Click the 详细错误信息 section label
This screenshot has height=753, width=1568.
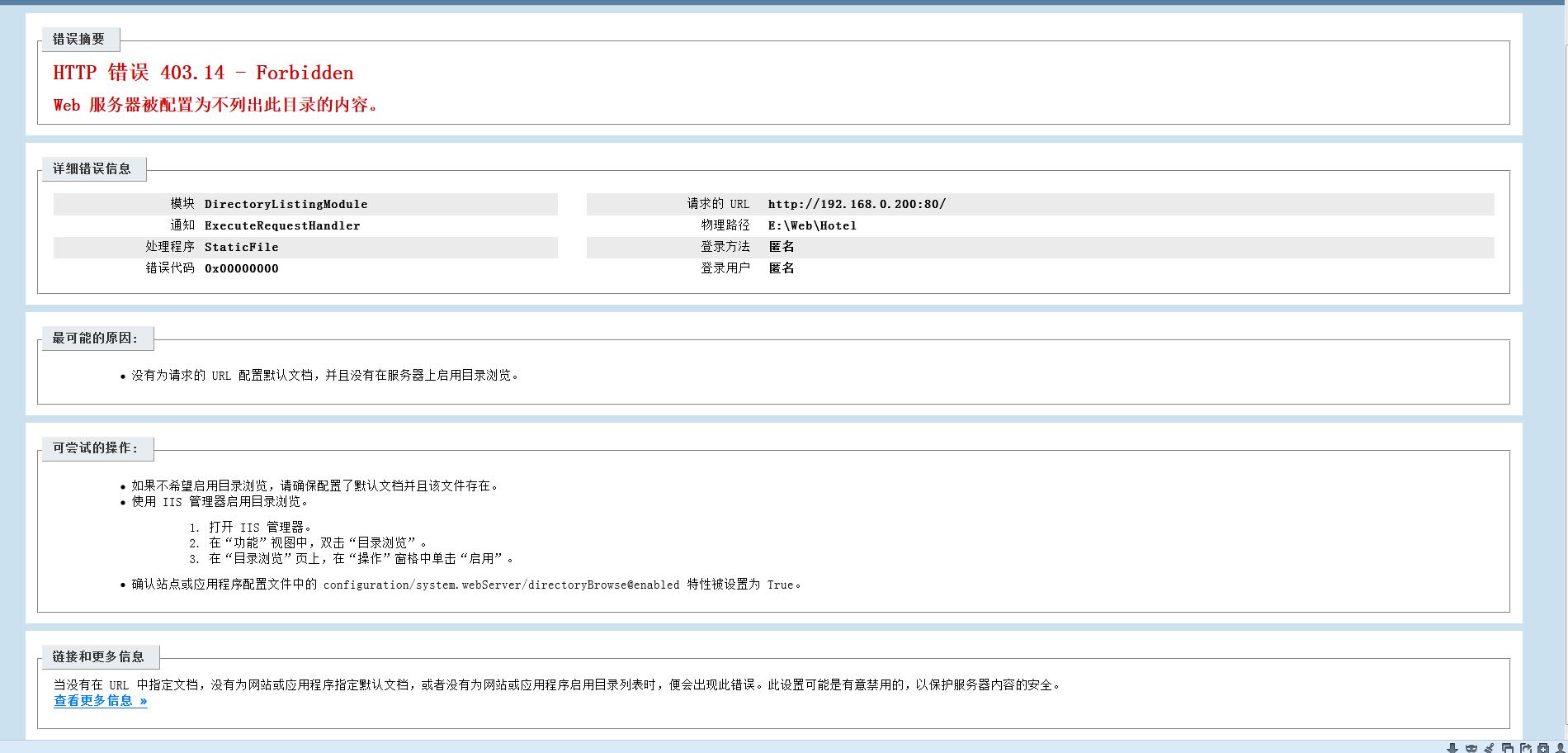(x=92, y=168)
